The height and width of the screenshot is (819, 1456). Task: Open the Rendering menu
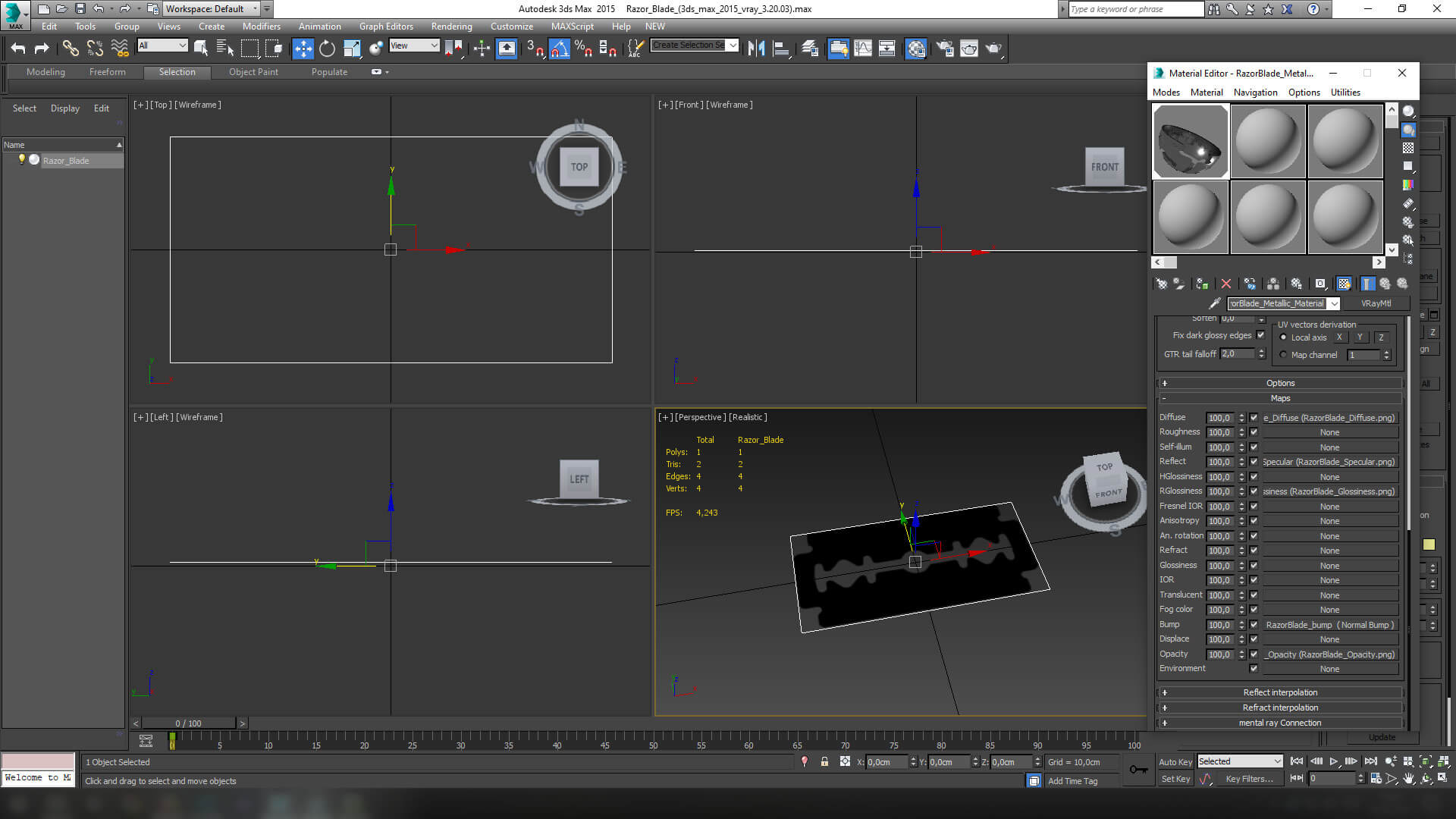tap(451, 27)
